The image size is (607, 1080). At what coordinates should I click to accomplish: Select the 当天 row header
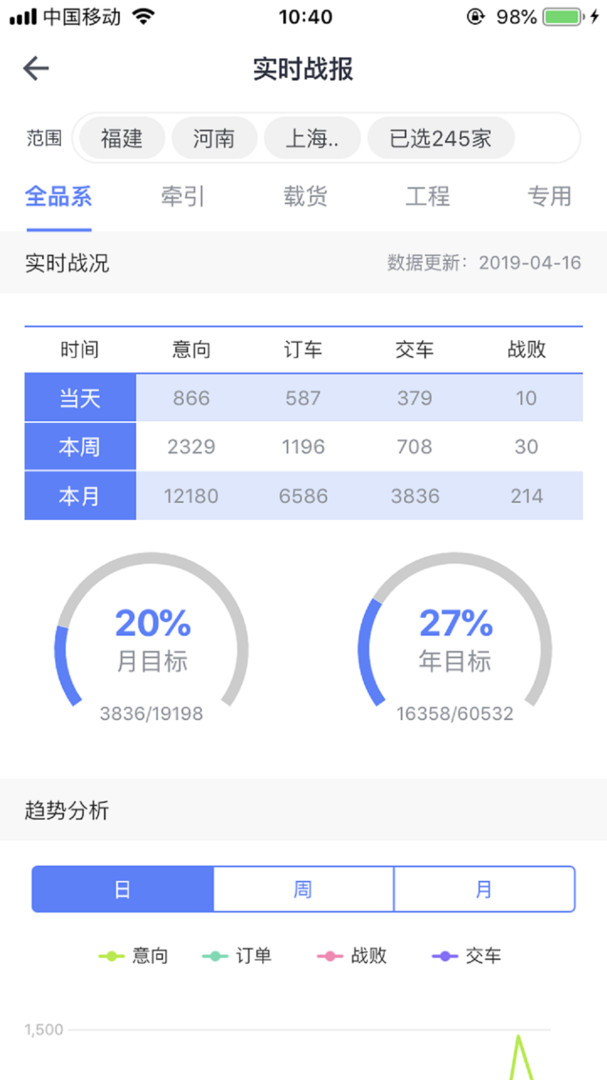click(80, 398)
